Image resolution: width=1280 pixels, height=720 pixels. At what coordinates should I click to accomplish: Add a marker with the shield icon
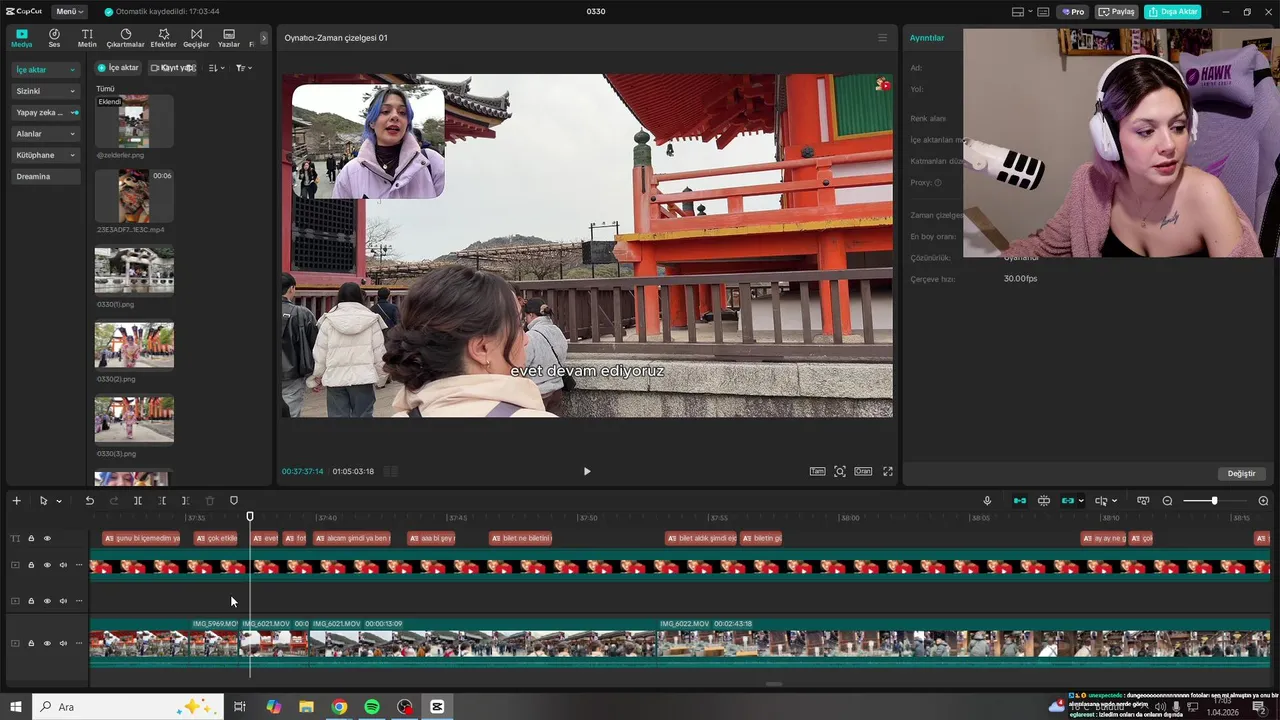pyautogui.click(x=234, y=501)
